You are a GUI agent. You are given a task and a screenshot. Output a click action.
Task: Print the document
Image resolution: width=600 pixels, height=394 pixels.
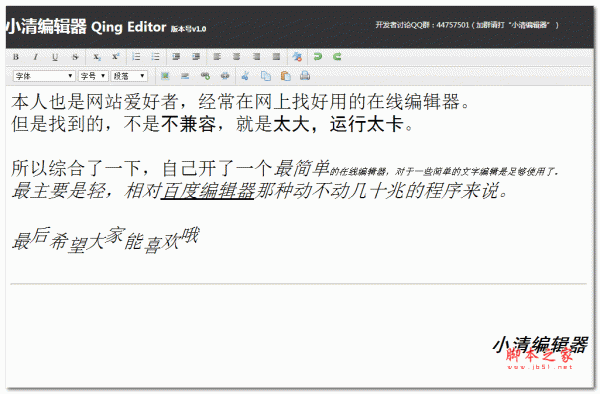305,76
